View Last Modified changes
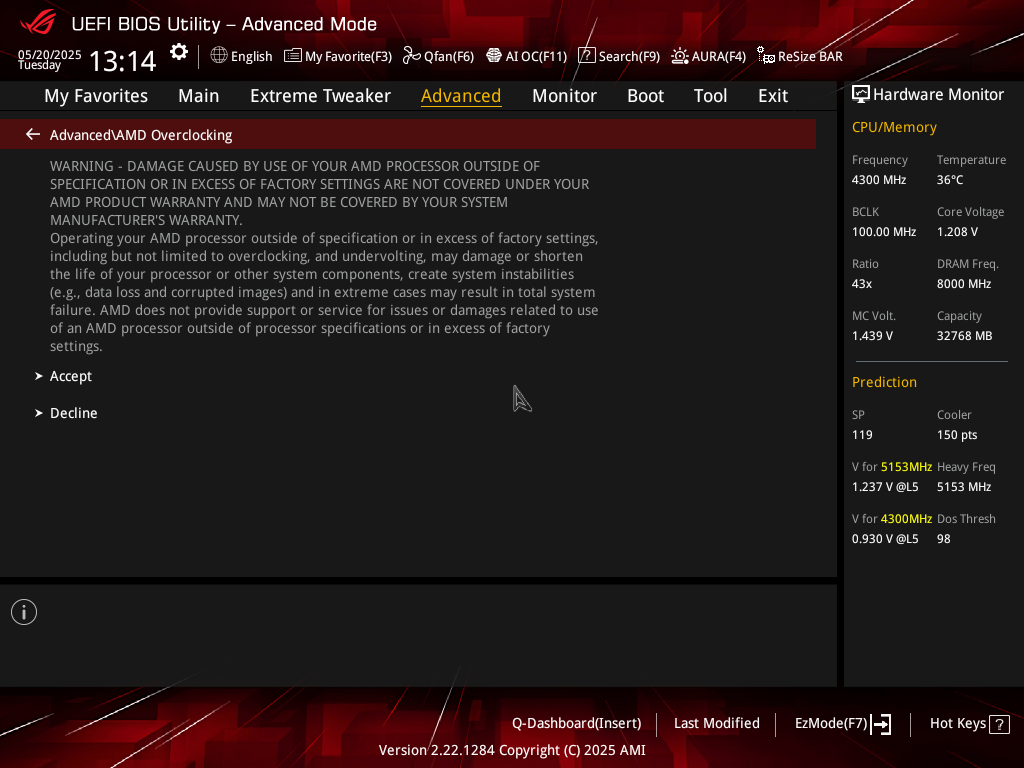Screen dimensions: 1024x768 tap(716, 724)
